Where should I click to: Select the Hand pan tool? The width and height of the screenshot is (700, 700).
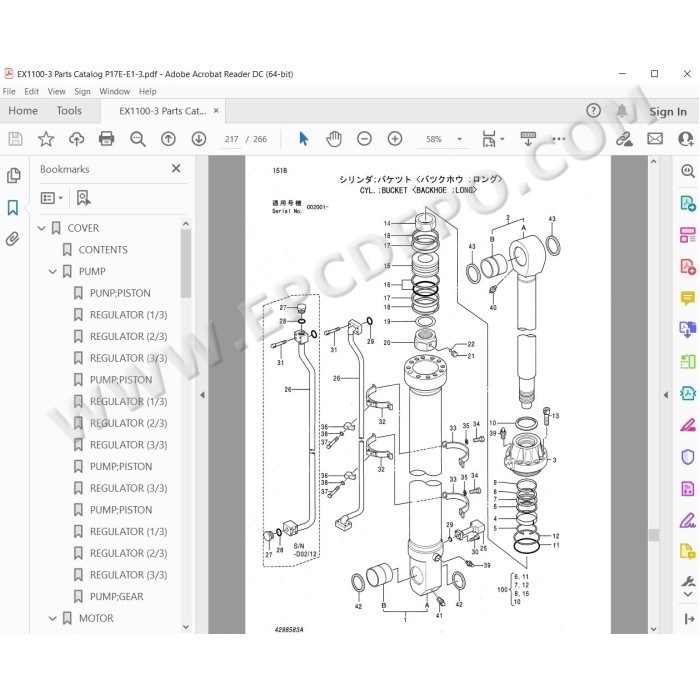333,139
